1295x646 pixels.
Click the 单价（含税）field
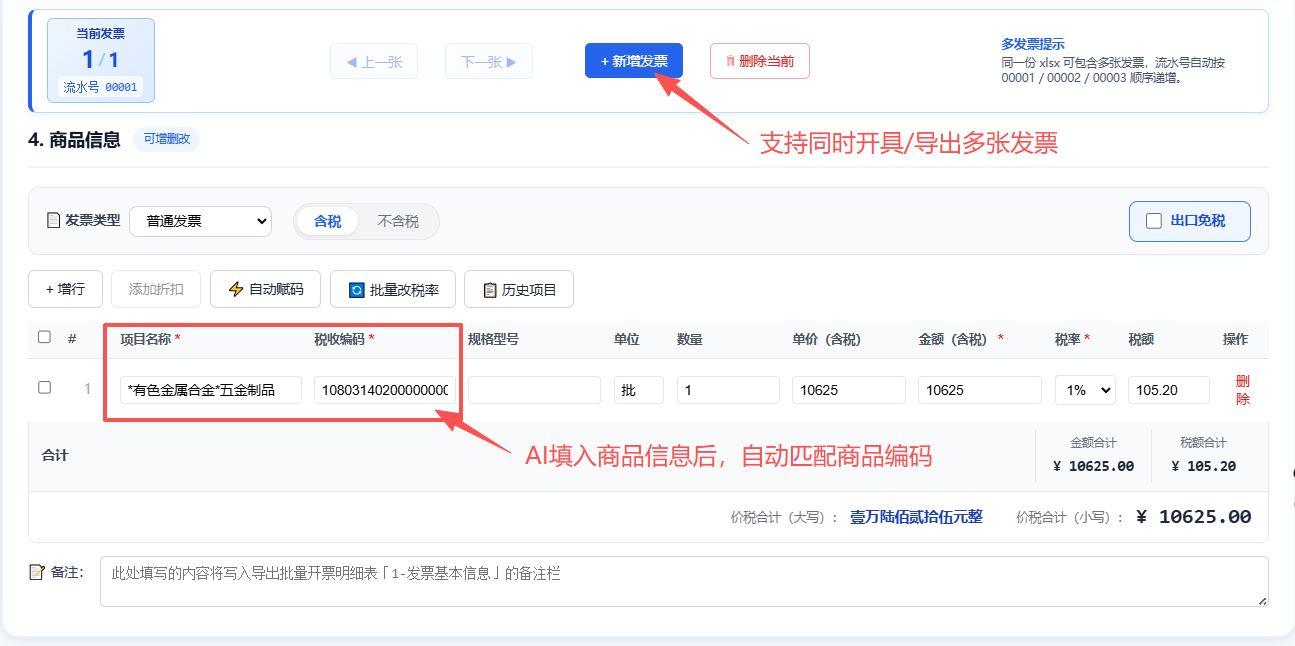coord(849,390)
